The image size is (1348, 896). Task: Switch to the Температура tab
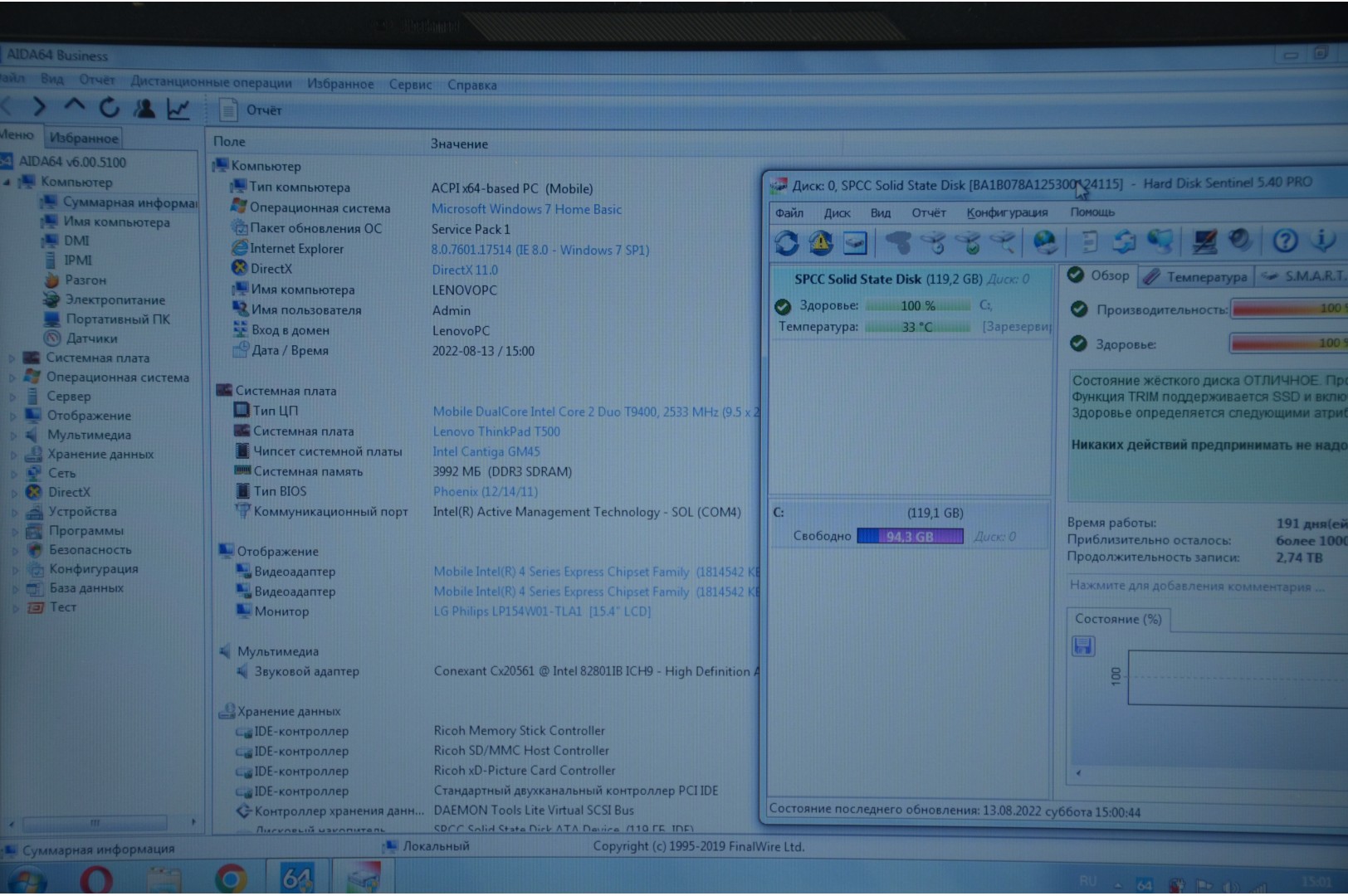coord(1196,277)
